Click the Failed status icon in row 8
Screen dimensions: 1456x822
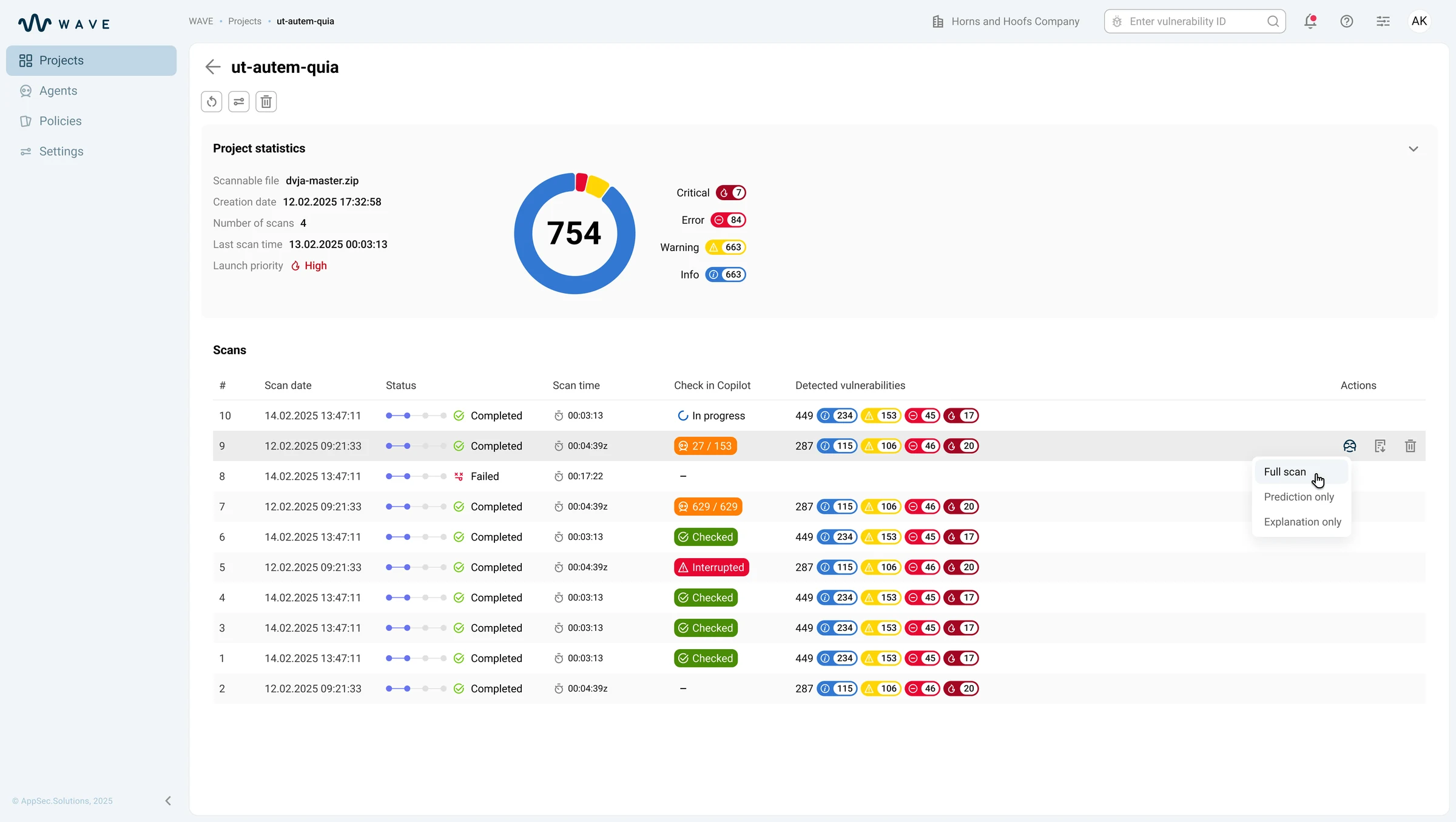pos(459,476)
